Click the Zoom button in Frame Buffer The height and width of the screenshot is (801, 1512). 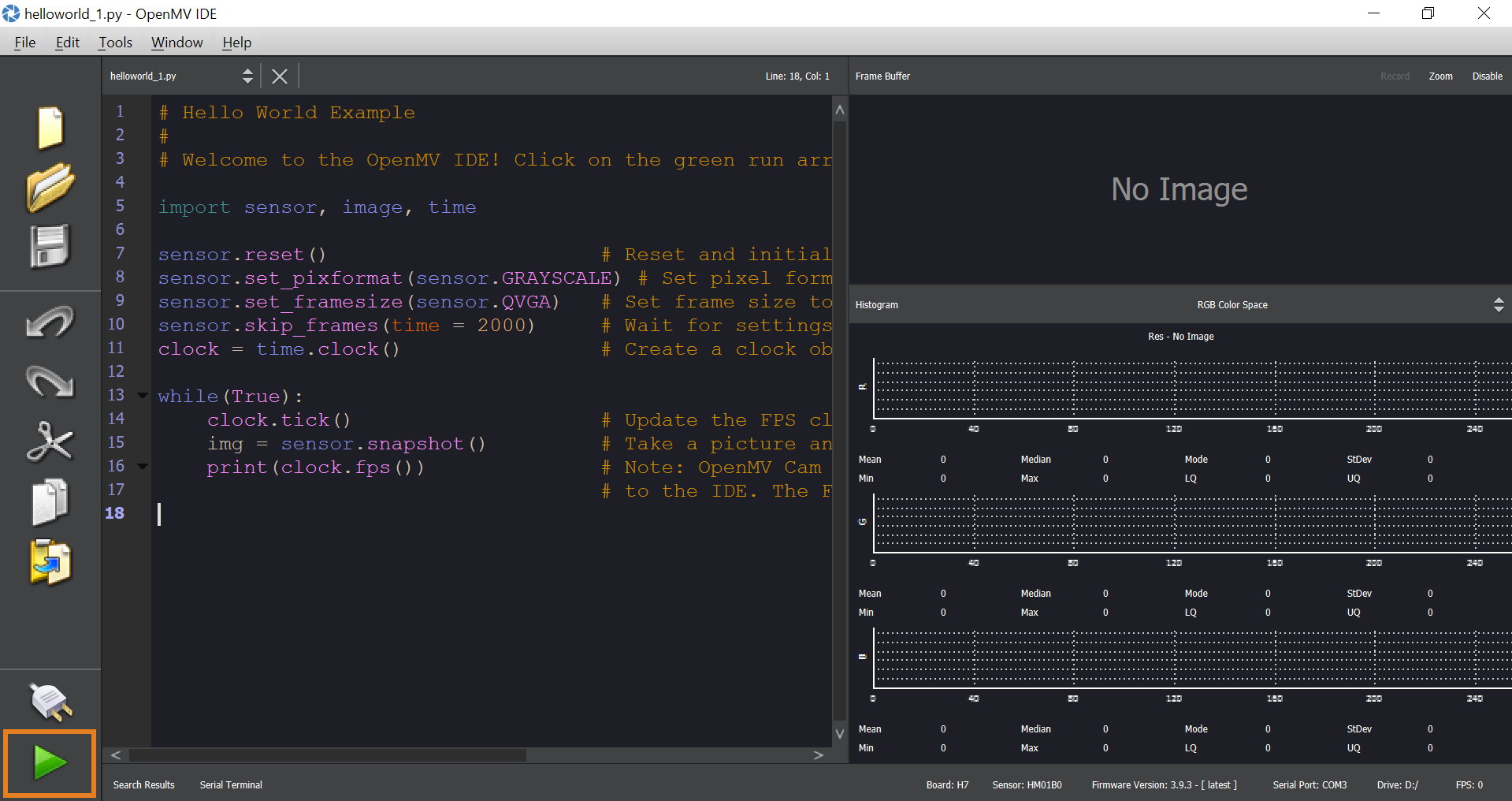click(x=1440, y=76)
